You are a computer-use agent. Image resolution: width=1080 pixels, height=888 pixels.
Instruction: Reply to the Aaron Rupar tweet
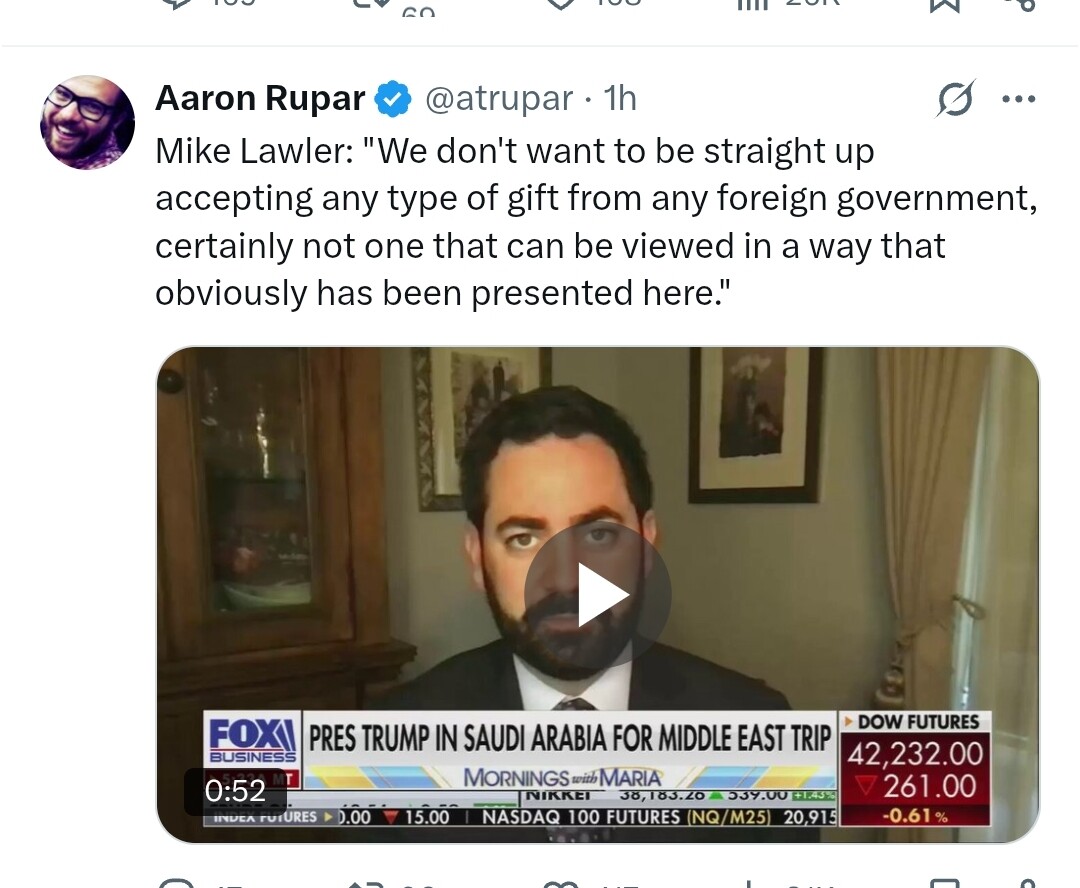pyautogui.click(x=177, y=884)
